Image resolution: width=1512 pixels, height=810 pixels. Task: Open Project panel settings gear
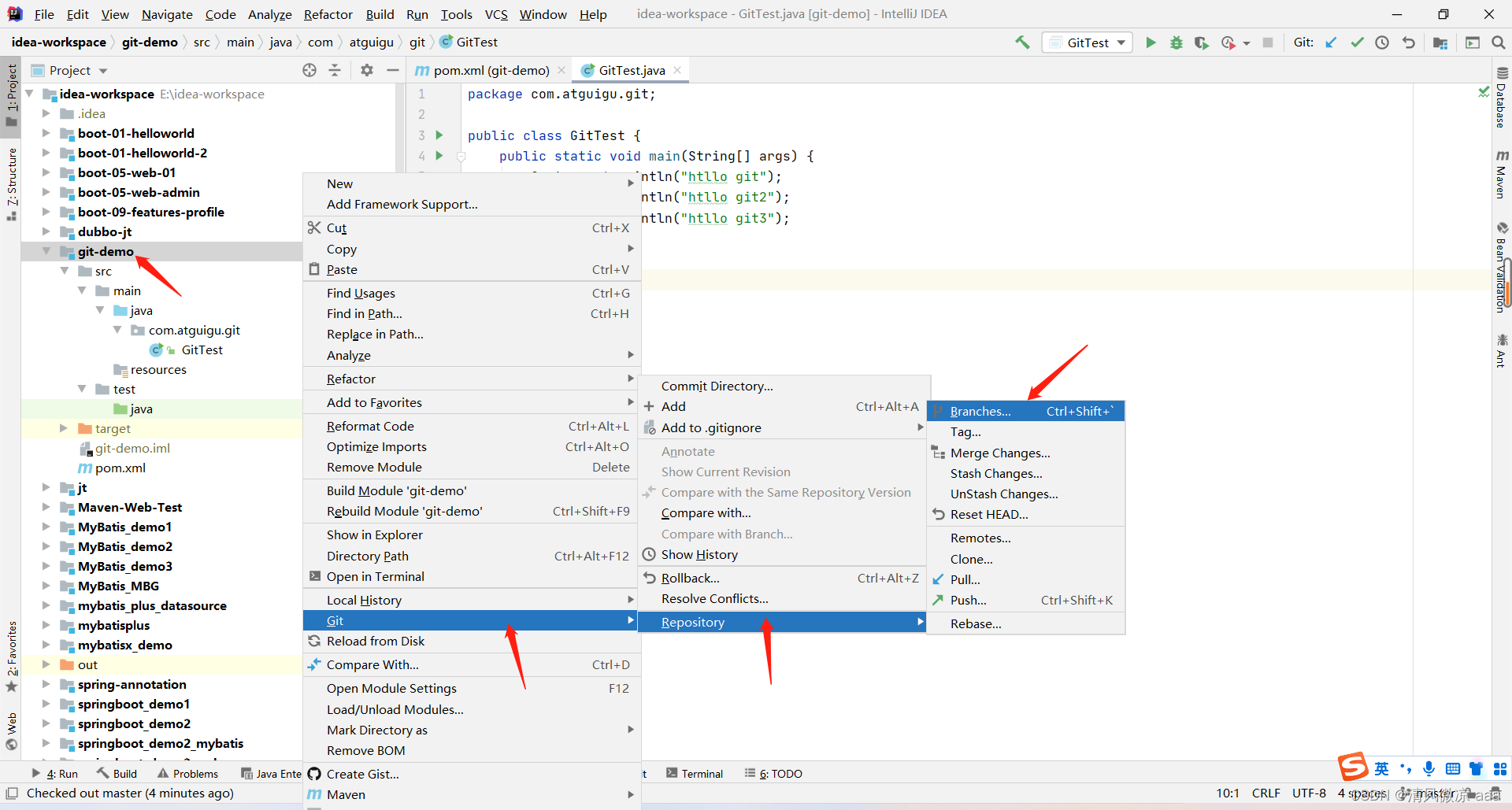tap(367, 70)
